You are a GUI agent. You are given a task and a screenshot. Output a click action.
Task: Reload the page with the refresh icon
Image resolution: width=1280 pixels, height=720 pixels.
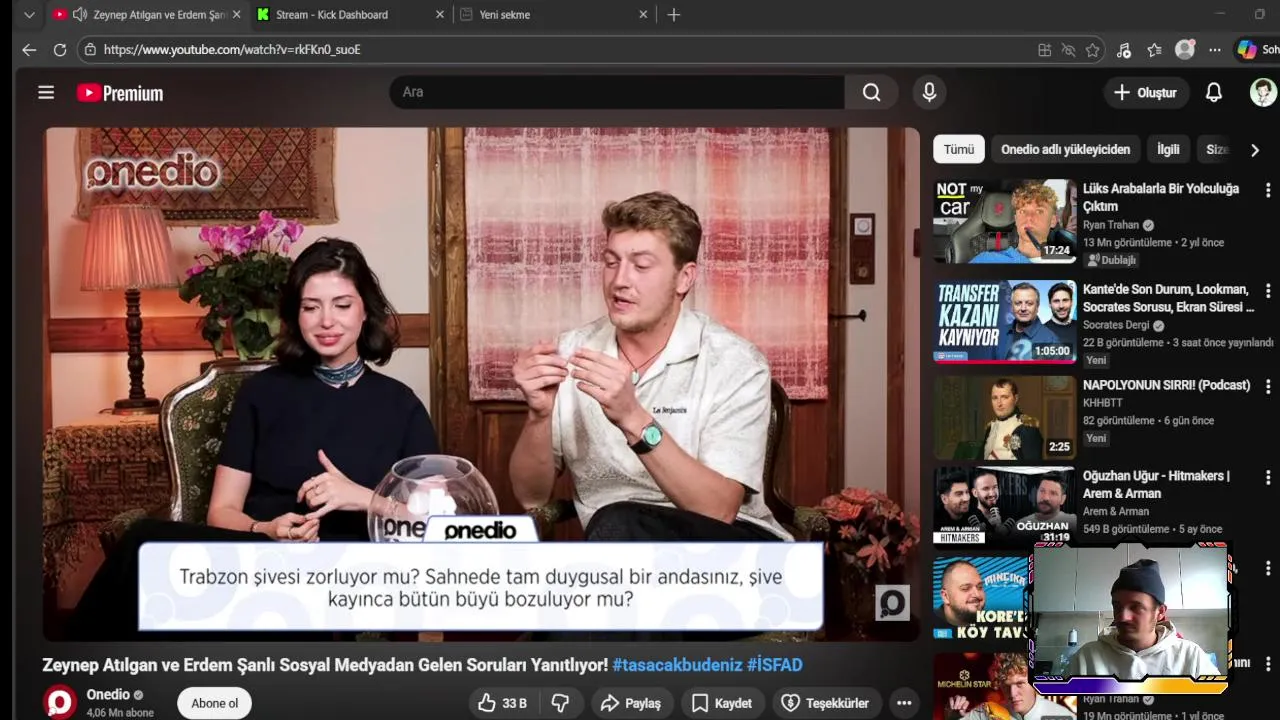(x=60, y=50)
